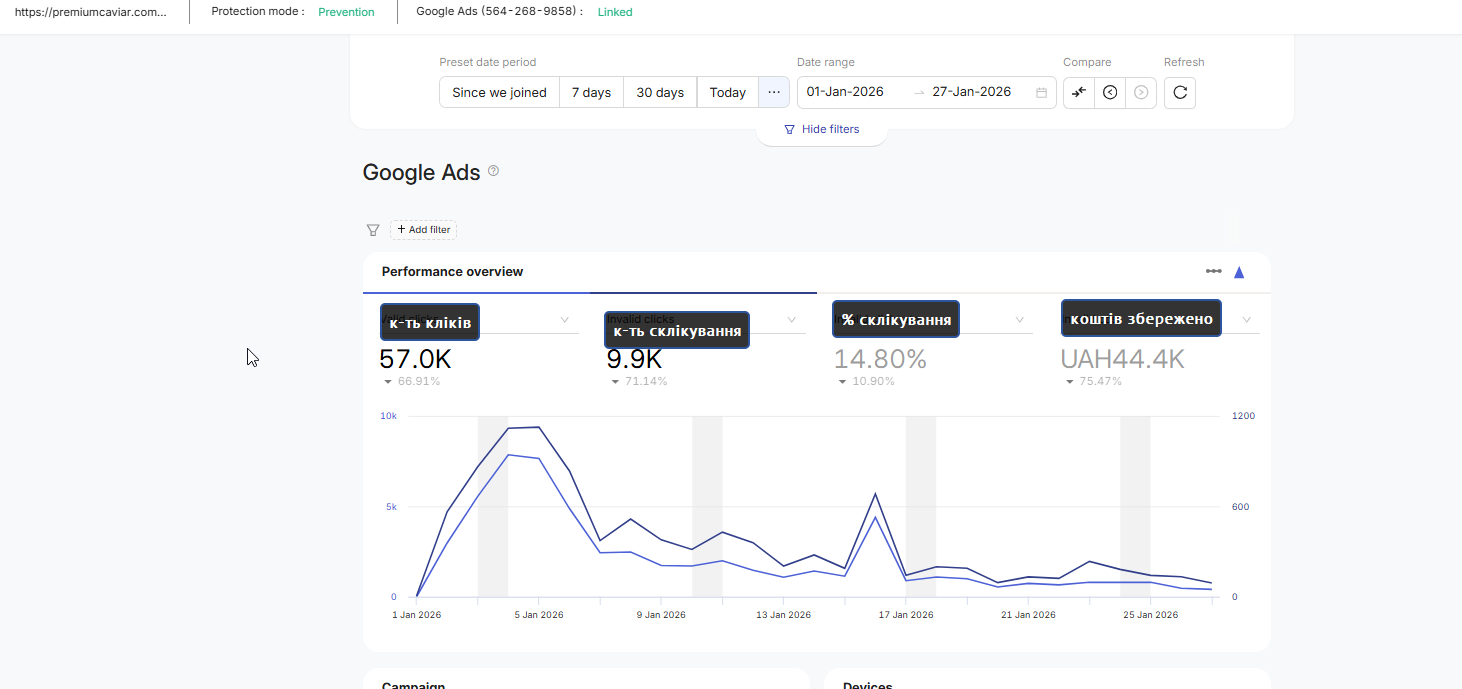Click the help icon beside Google Ads
1462x689 pixels.
(493, 171)
